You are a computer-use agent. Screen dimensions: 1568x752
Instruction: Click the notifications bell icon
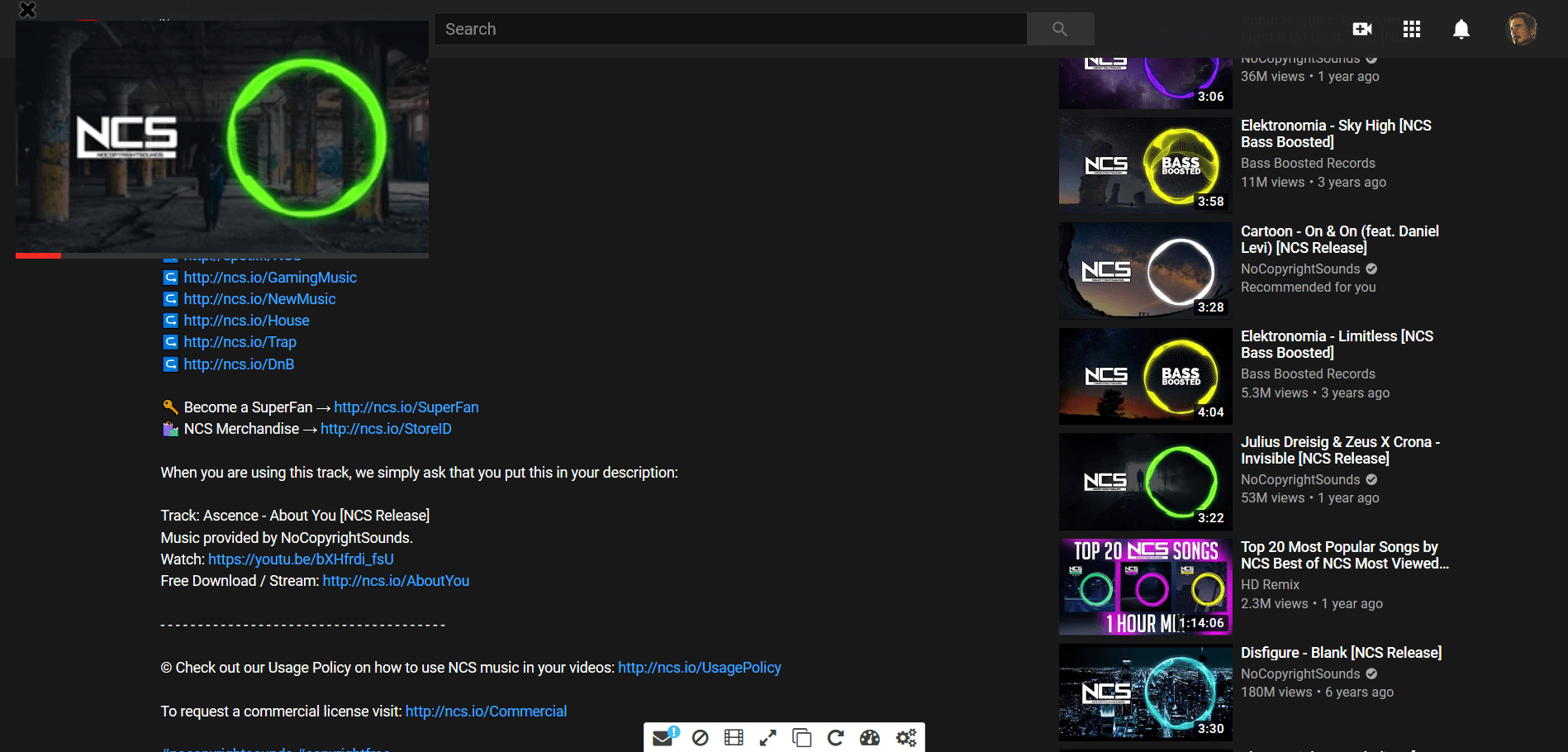[1461, 28]
